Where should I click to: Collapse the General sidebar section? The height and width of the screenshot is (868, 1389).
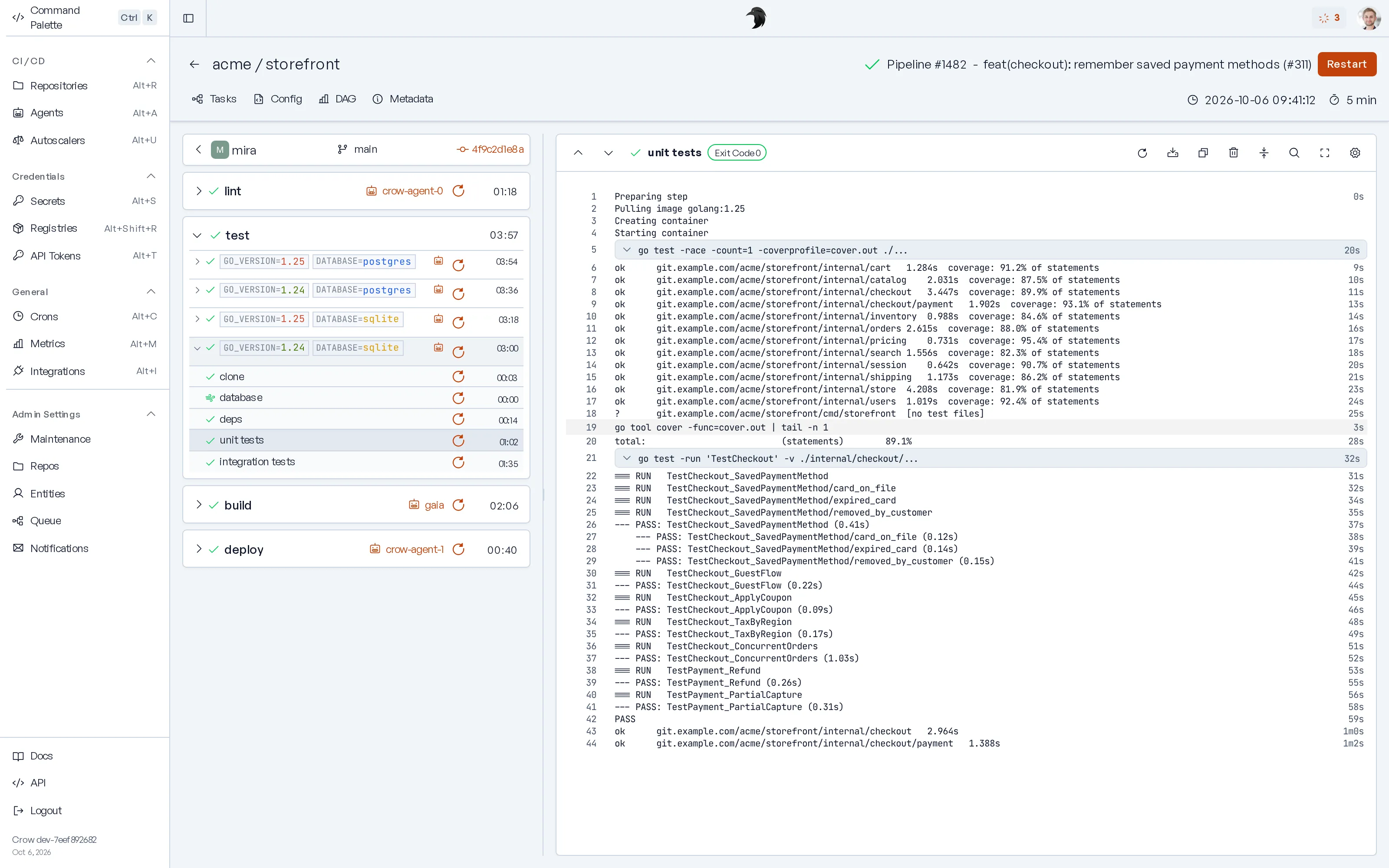(x=151, y=292)
